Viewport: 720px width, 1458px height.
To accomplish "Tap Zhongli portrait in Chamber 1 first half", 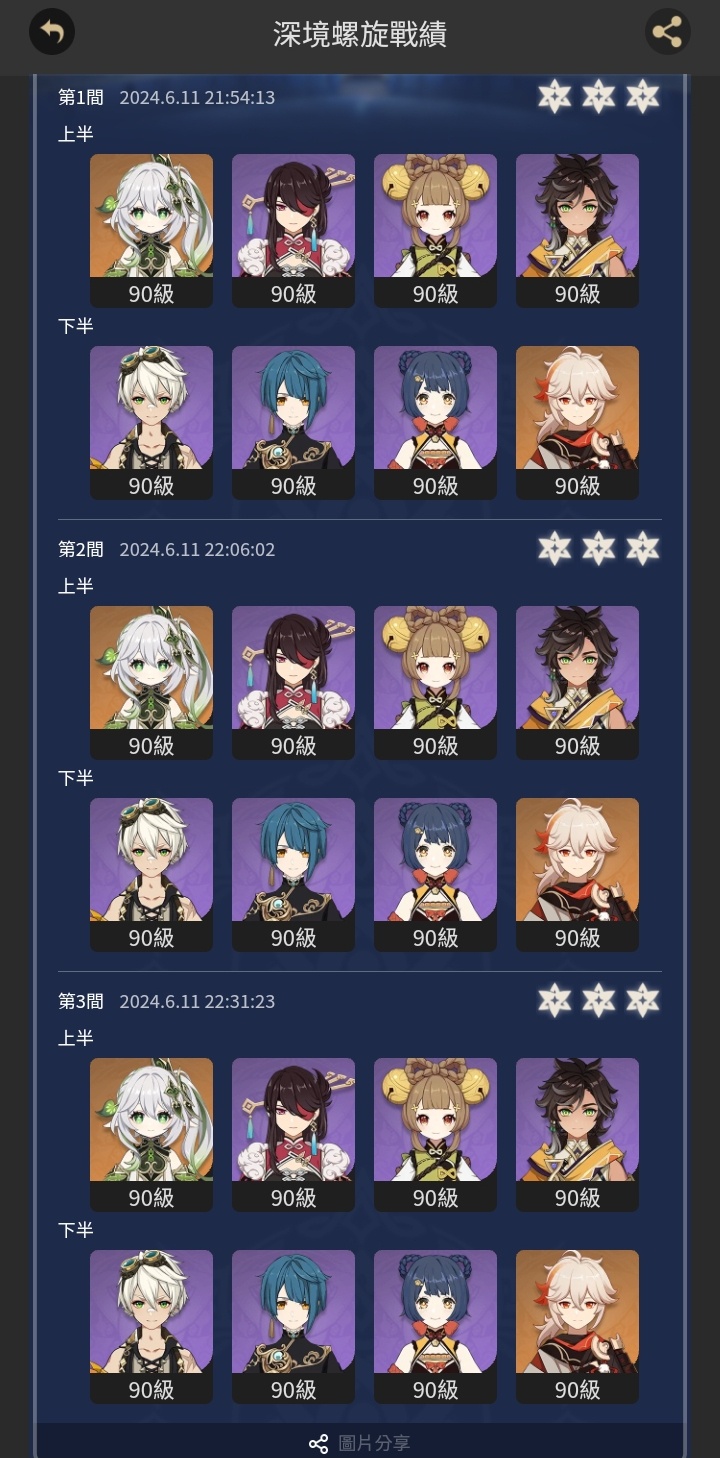I will (x=577, y=231).
